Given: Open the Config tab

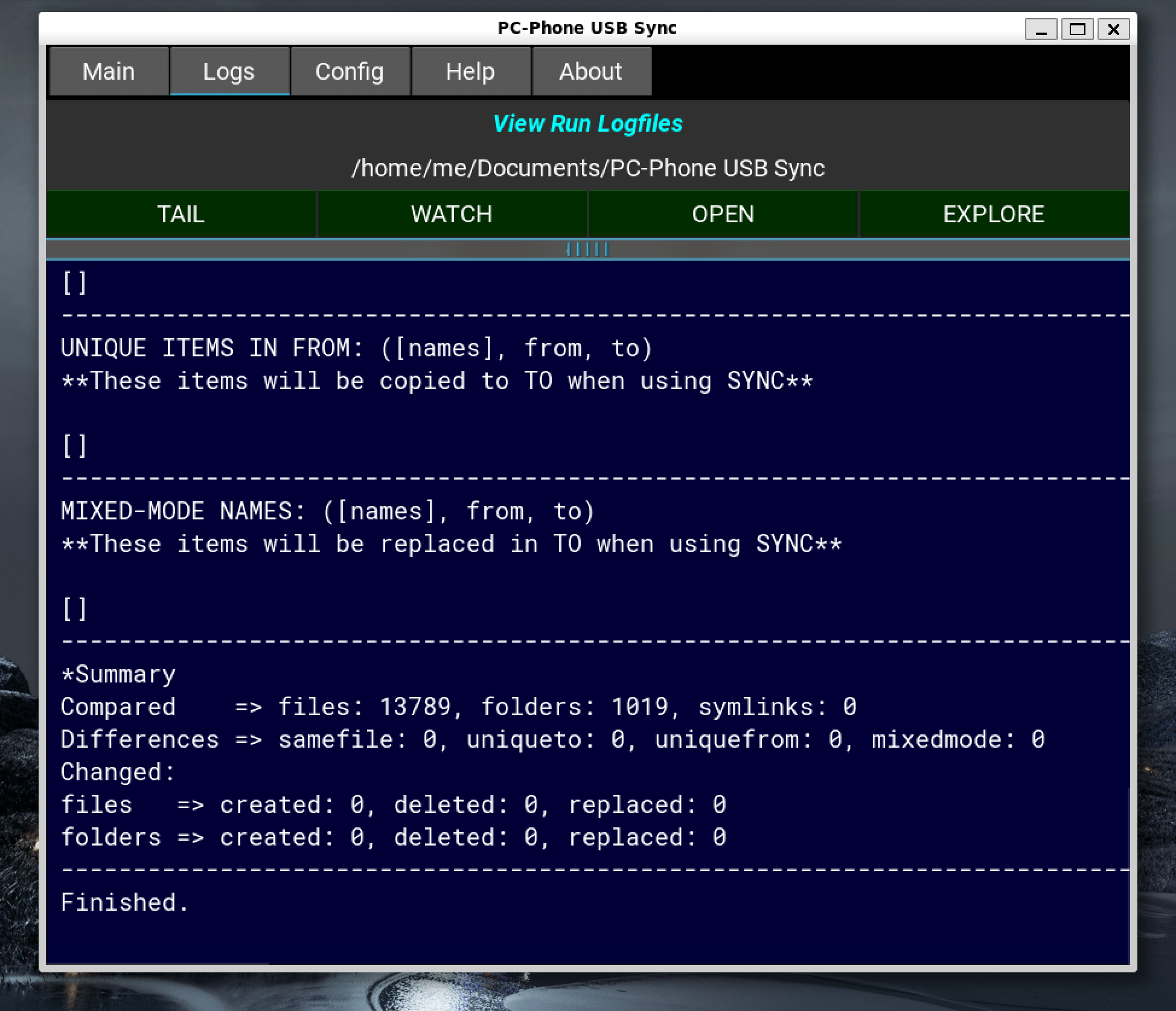Looking at the screenshot, I should coord(350,71).
